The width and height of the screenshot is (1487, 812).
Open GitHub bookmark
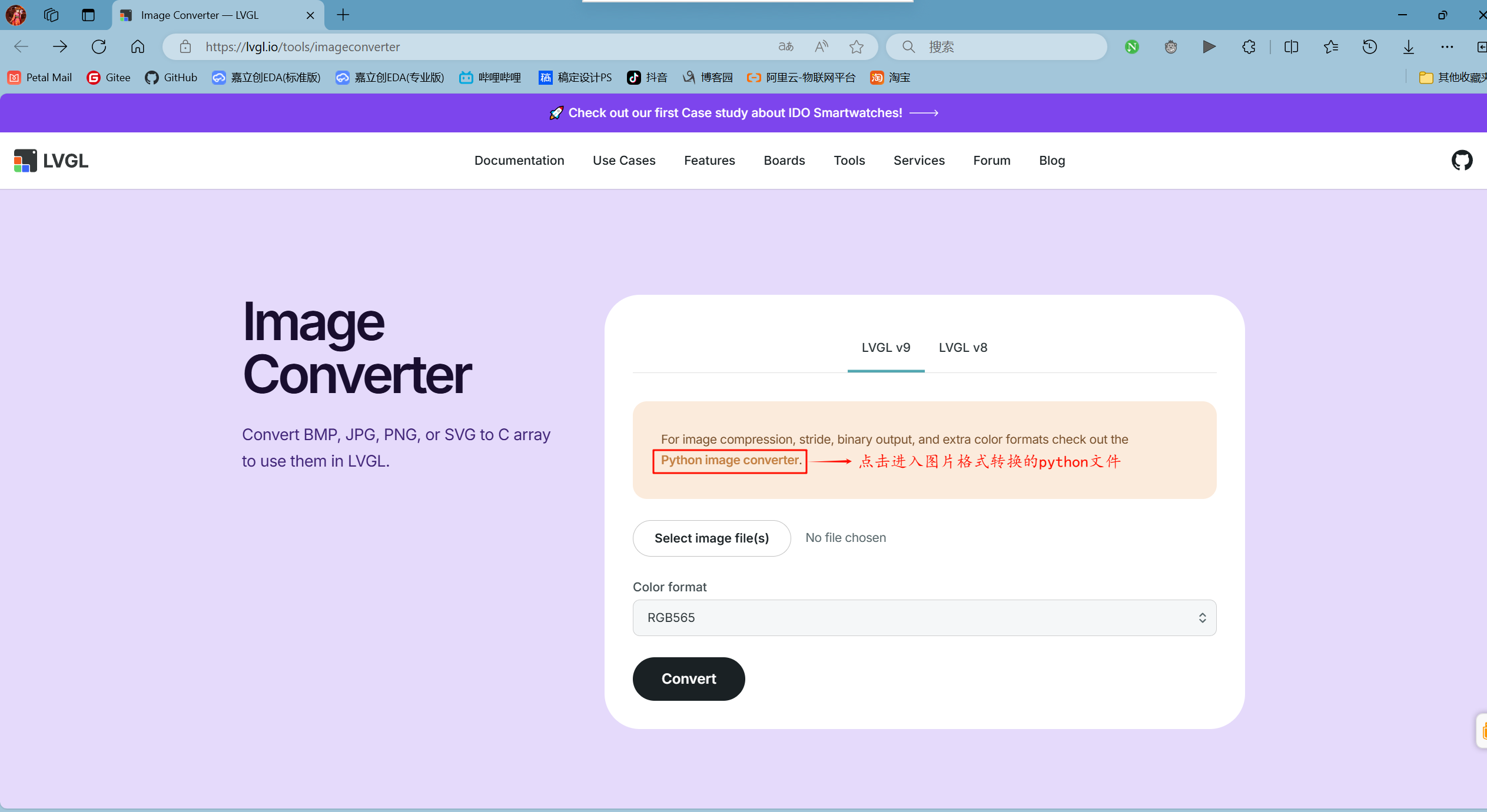pos(171,78)
